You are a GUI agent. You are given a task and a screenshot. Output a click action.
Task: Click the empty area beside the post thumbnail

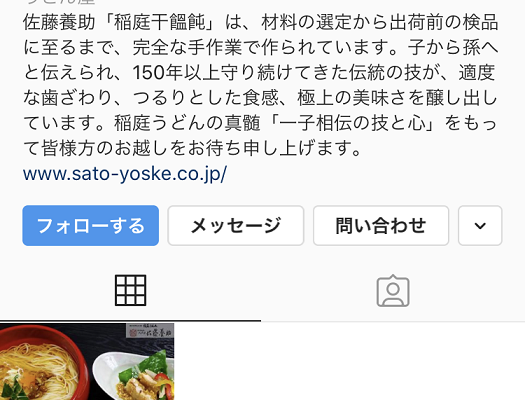pyautogui.click(x=350, y=362)
